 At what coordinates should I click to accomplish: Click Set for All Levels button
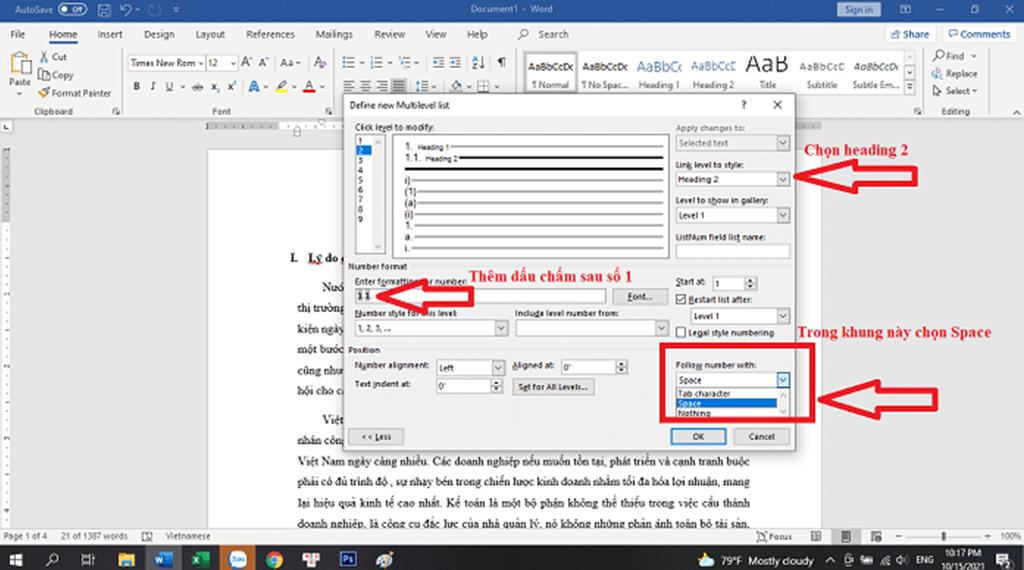[x=552, y=387]
